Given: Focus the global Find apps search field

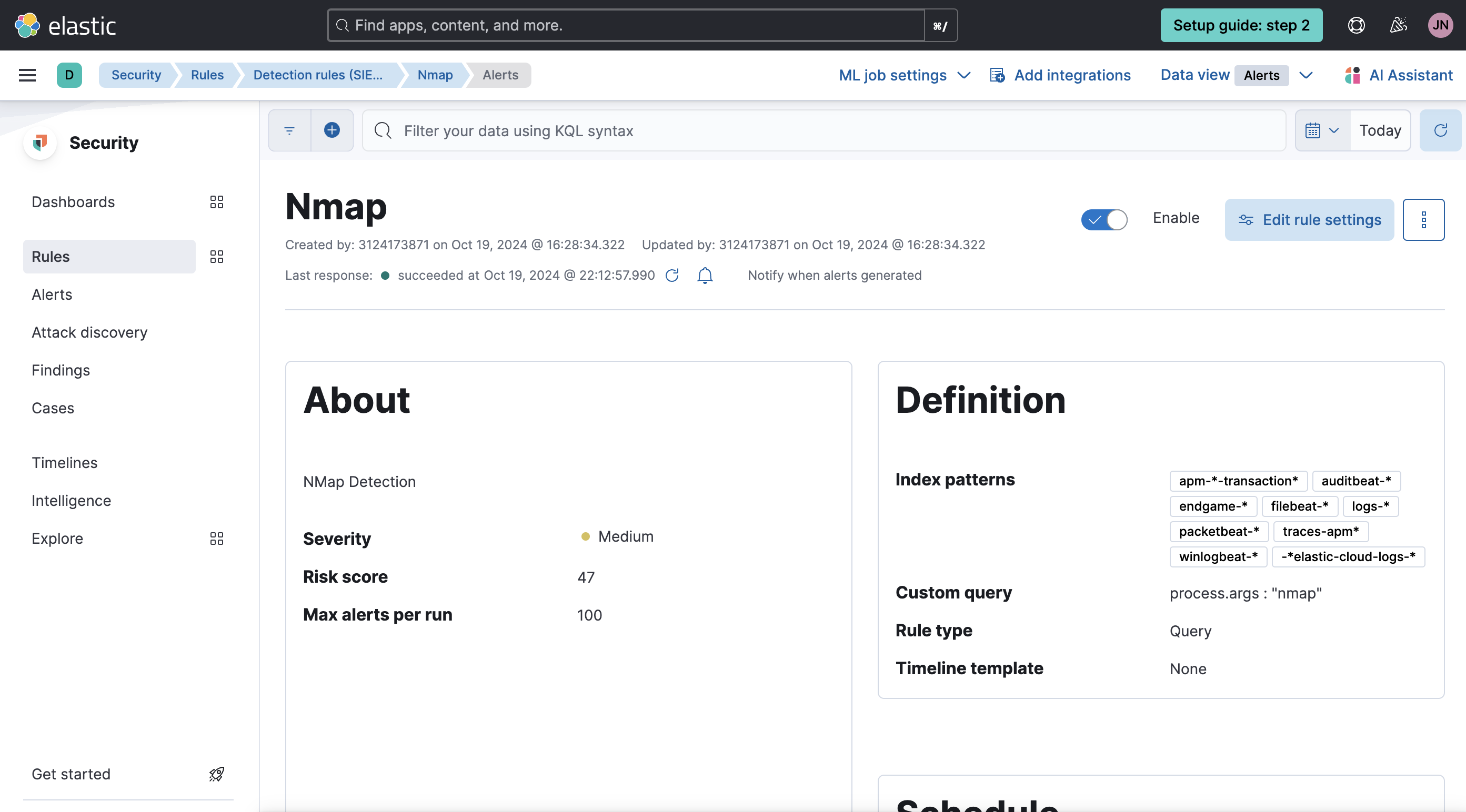Looking at the screenshot, I should coord(626,25).
